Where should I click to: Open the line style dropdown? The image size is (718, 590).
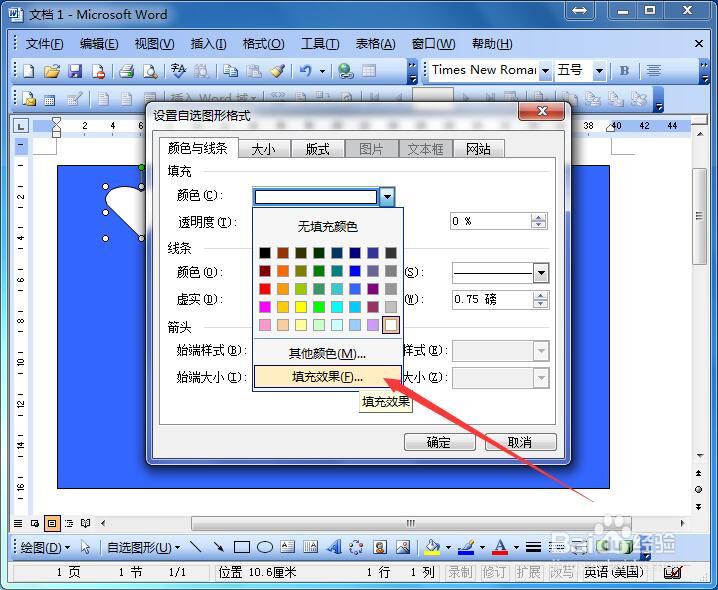[x=541, y=273]
